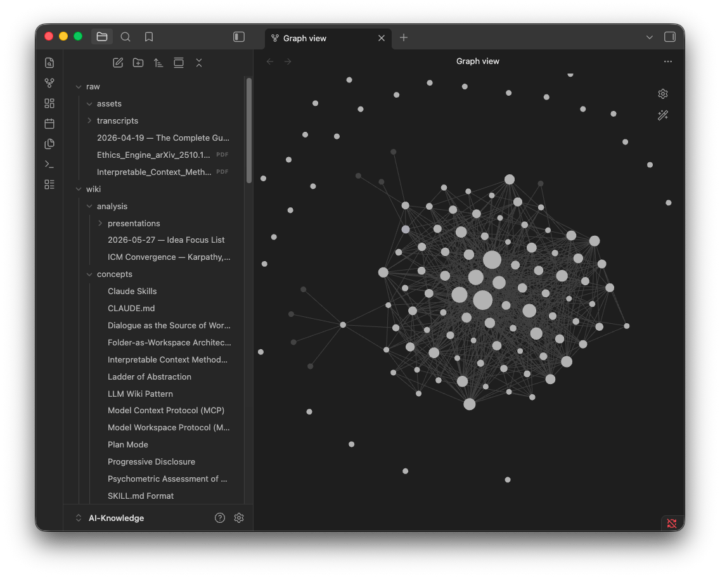
Task: Click auto-reveal current file icon
Action: (x=179, y=63)
